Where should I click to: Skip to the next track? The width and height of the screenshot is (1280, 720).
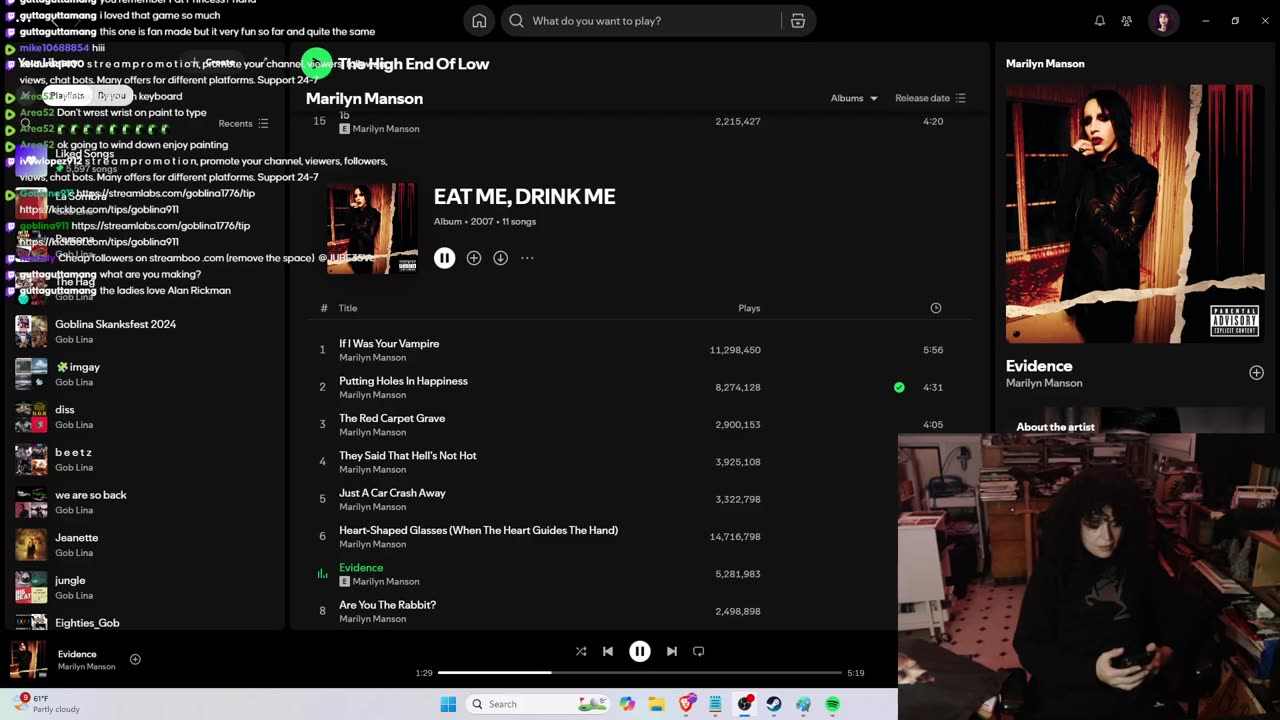[672, 651]
